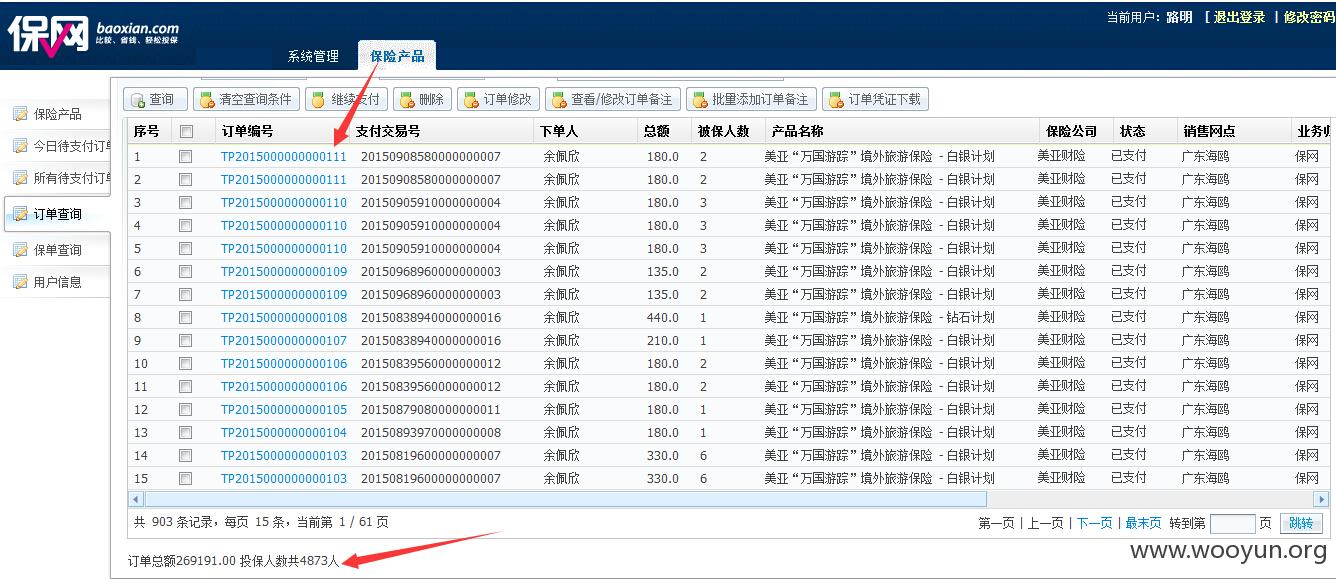This screenshot has width=1336, height=579.
Task: Open the 修改密码 link
Action: (x=1309, y=17)
